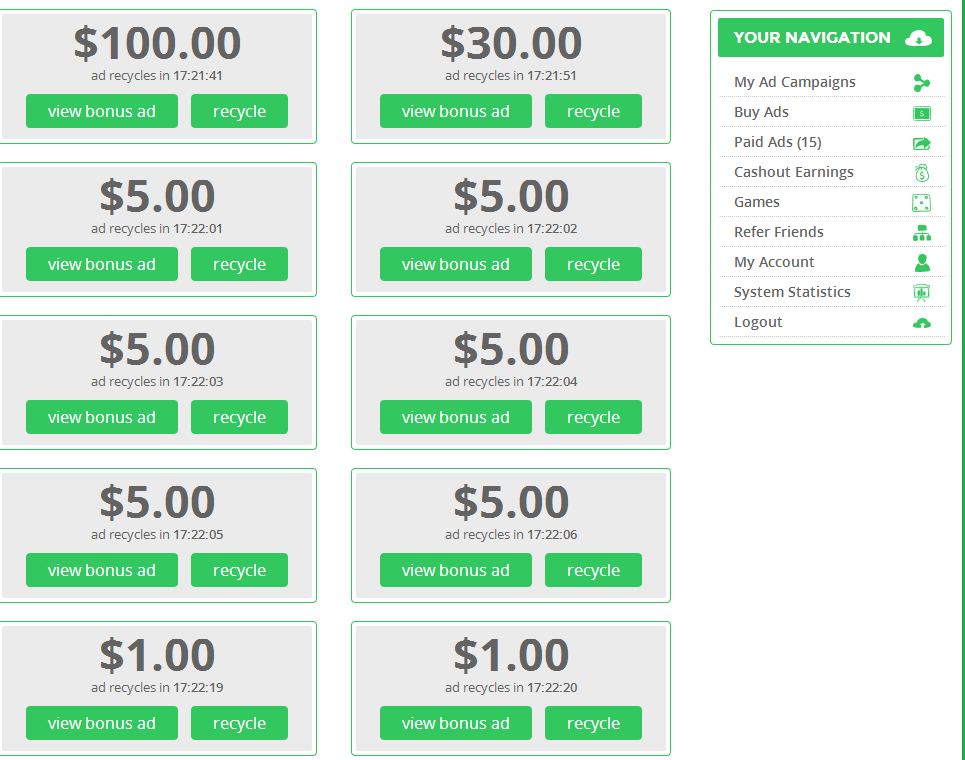
Task: Go to Cashout Earnings page
Action: (793, 172)
